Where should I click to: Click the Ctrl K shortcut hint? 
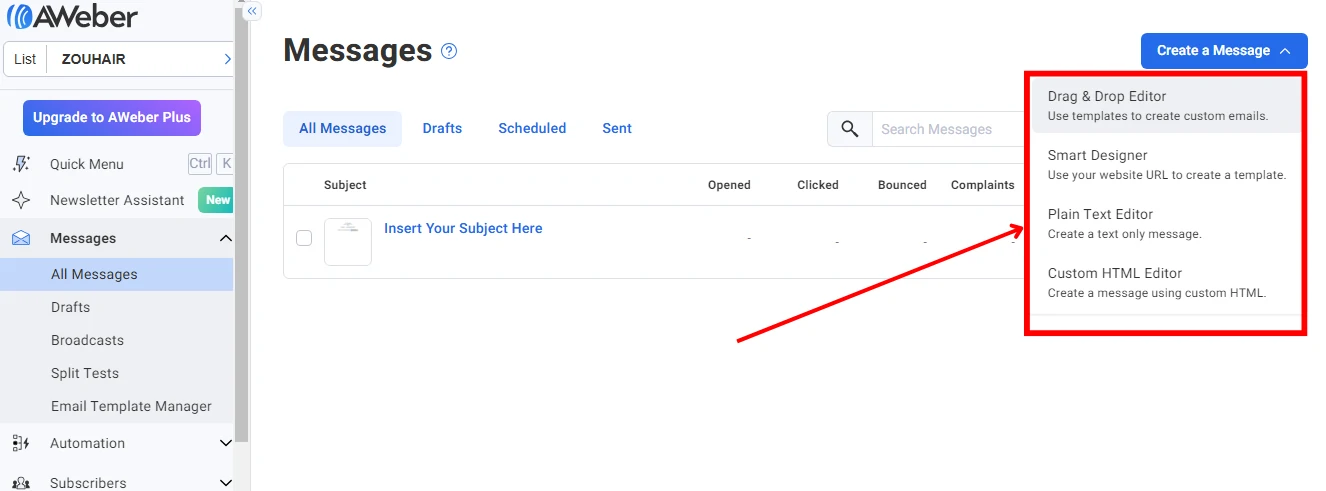point(211,164)
